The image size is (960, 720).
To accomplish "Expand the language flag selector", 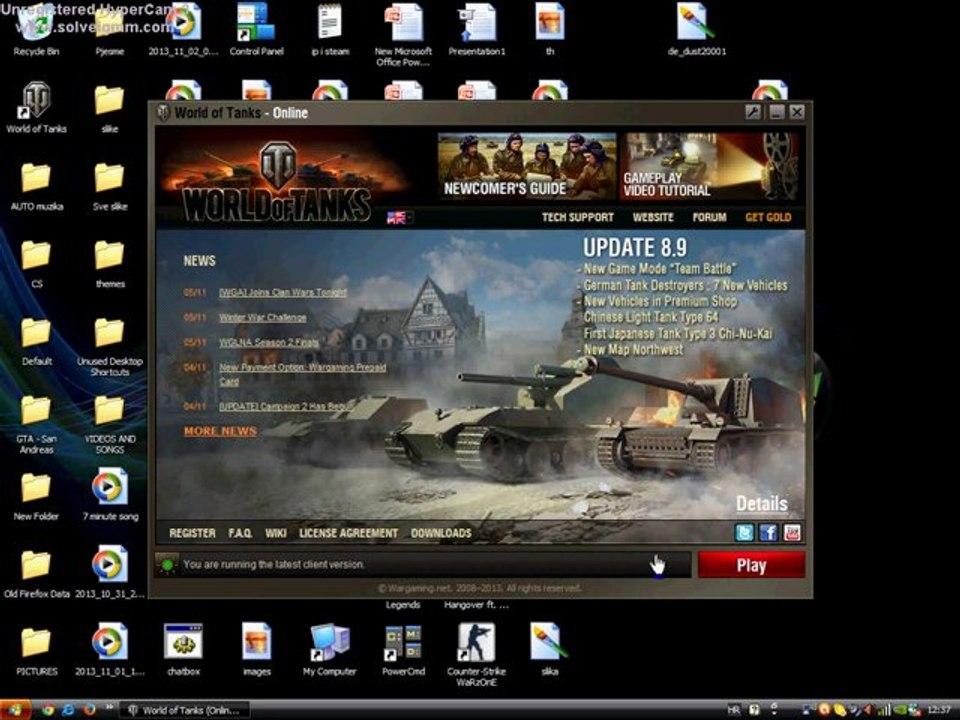I will [x=400, y=217].
